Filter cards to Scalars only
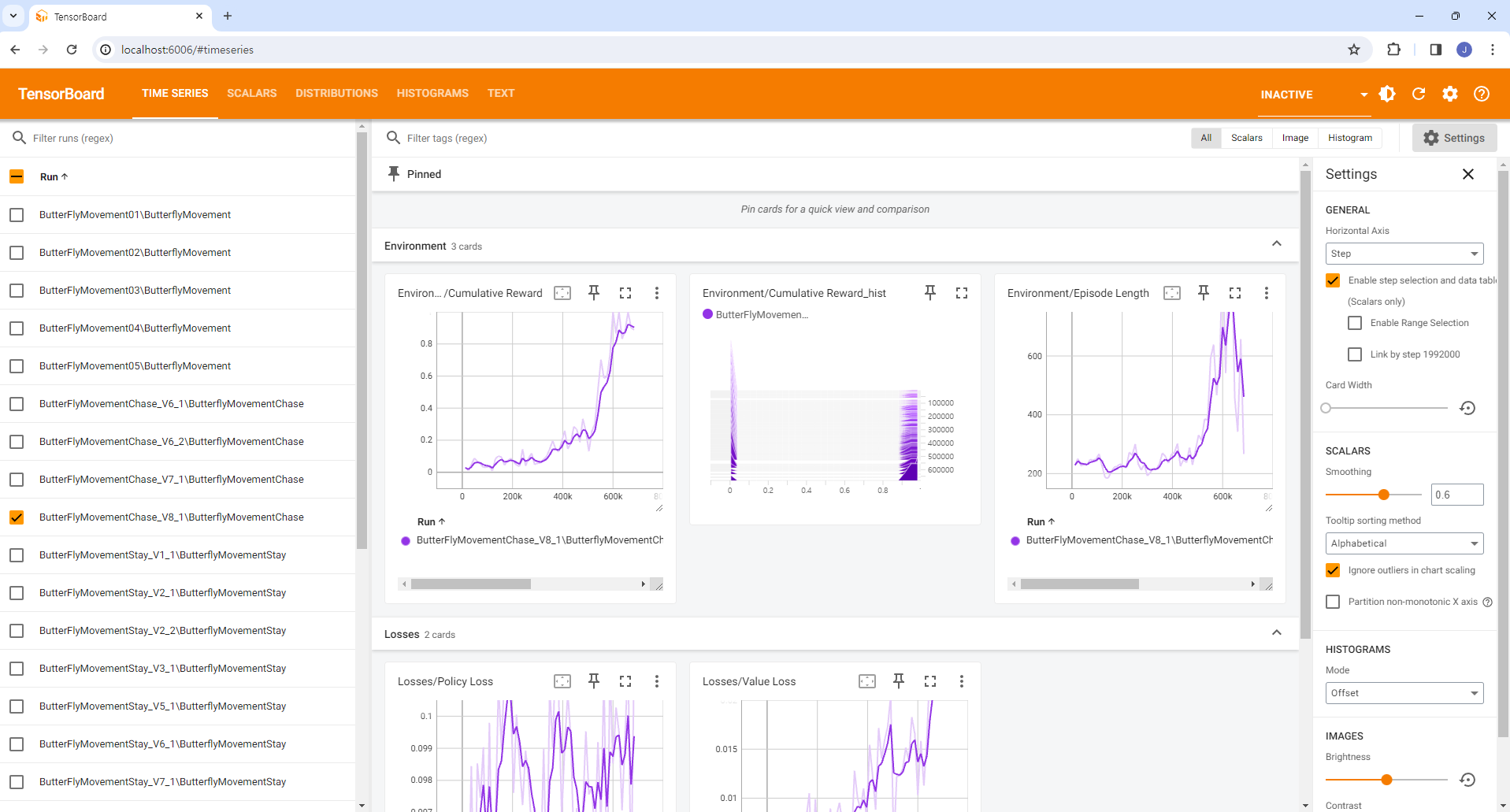Image resolution: width=1510 pixels, height=812 pixels. coord(1247,138)
